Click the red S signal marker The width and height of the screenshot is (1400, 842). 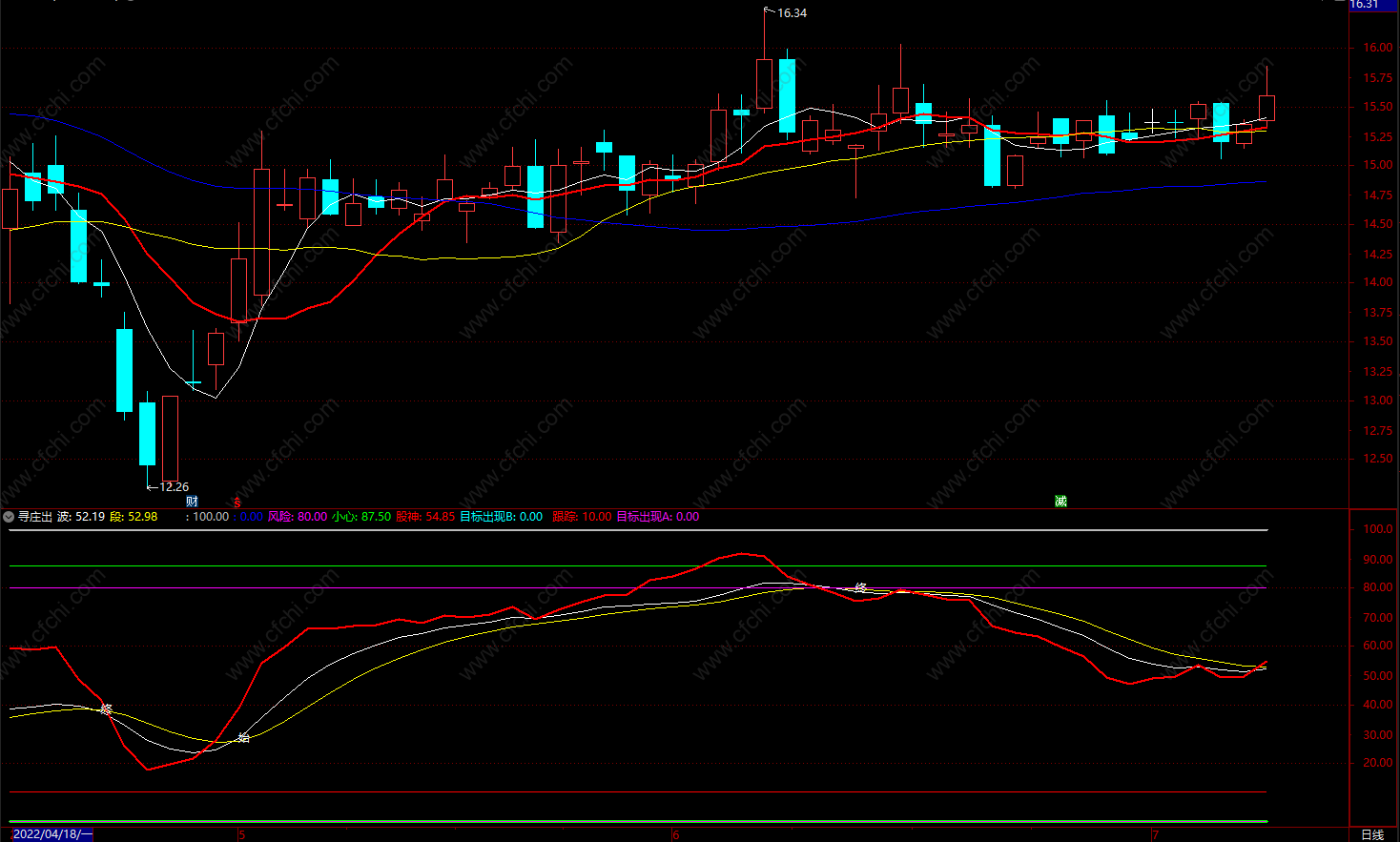237,502
